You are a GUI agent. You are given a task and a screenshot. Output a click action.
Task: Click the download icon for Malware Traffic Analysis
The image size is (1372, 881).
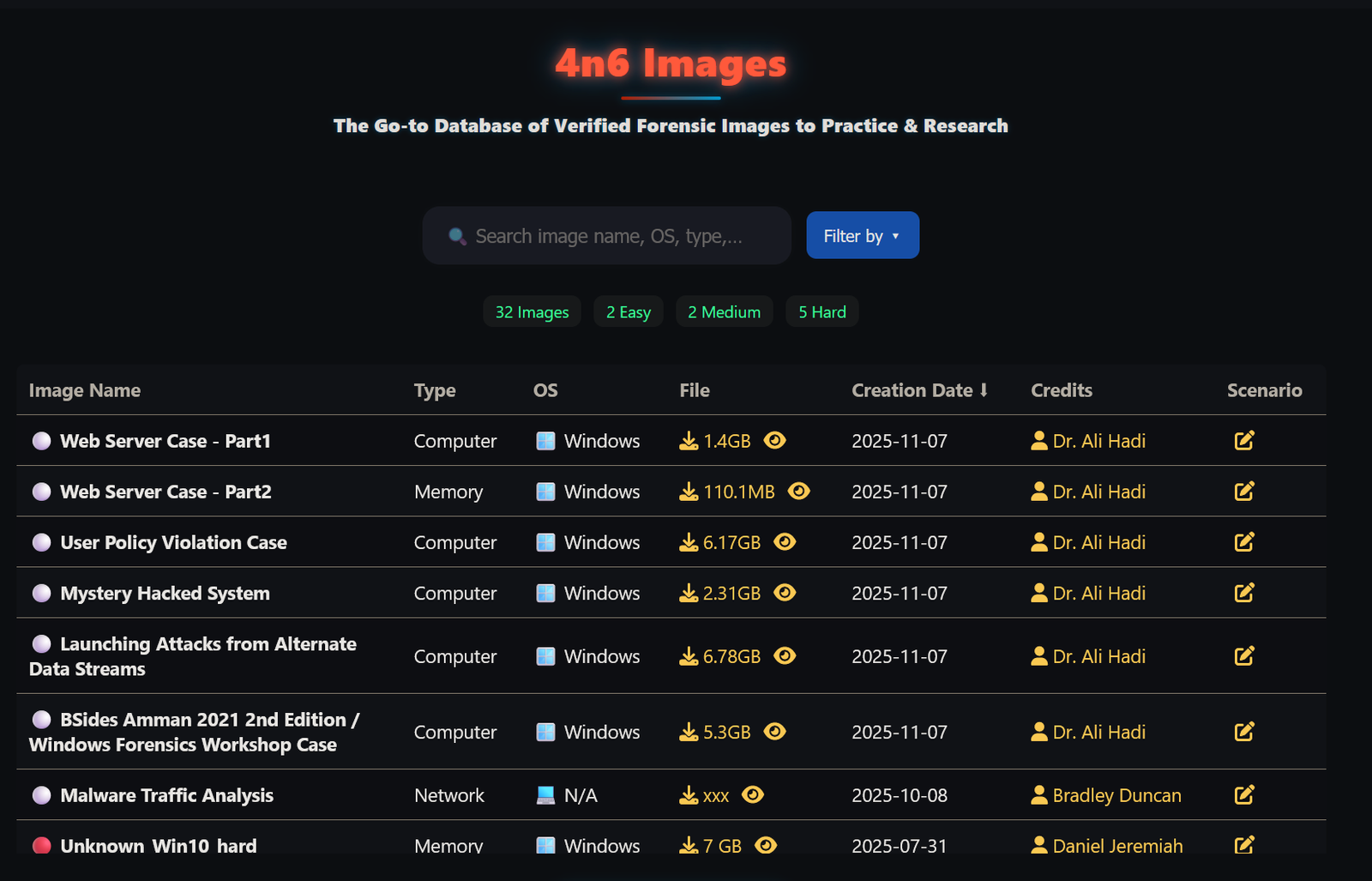point(689,795)
